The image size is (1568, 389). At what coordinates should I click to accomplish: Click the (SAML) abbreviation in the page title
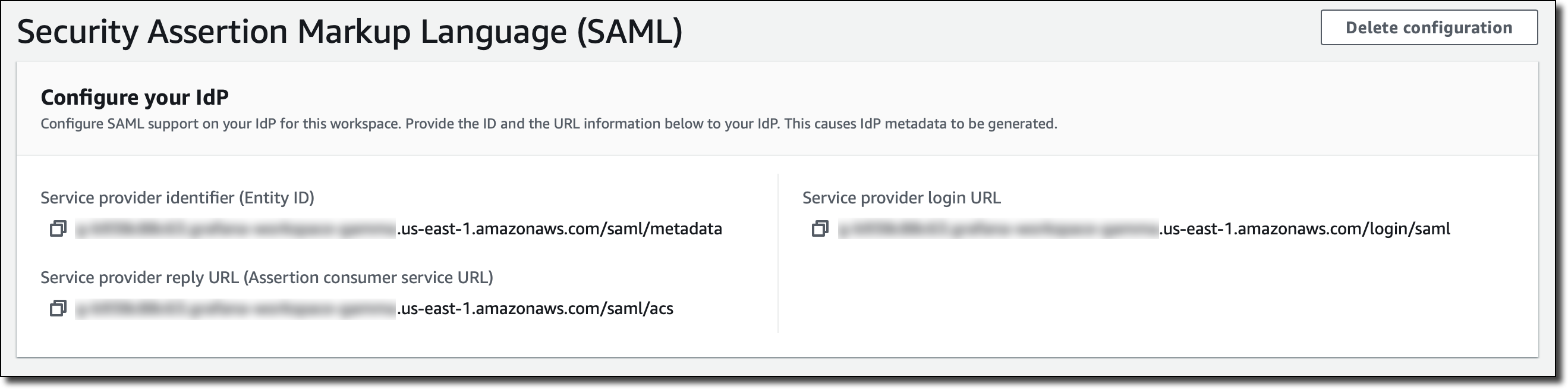point(629,32)
